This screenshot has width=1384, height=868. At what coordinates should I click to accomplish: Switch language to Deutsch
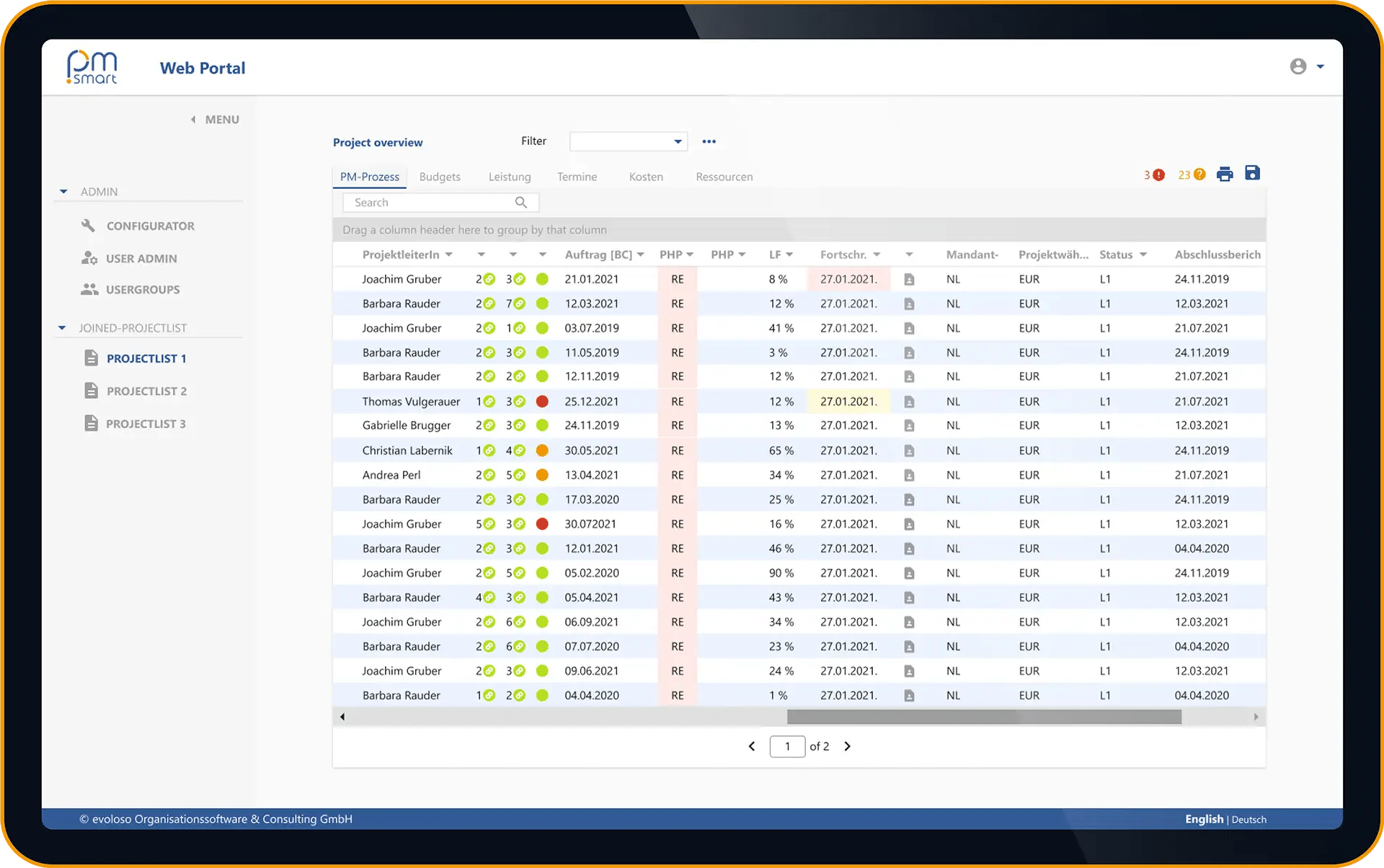(1248, 819)
